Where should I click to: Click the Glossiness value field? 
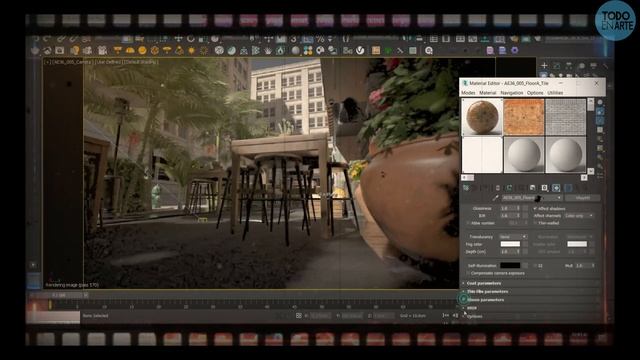[x=508, y=209]
